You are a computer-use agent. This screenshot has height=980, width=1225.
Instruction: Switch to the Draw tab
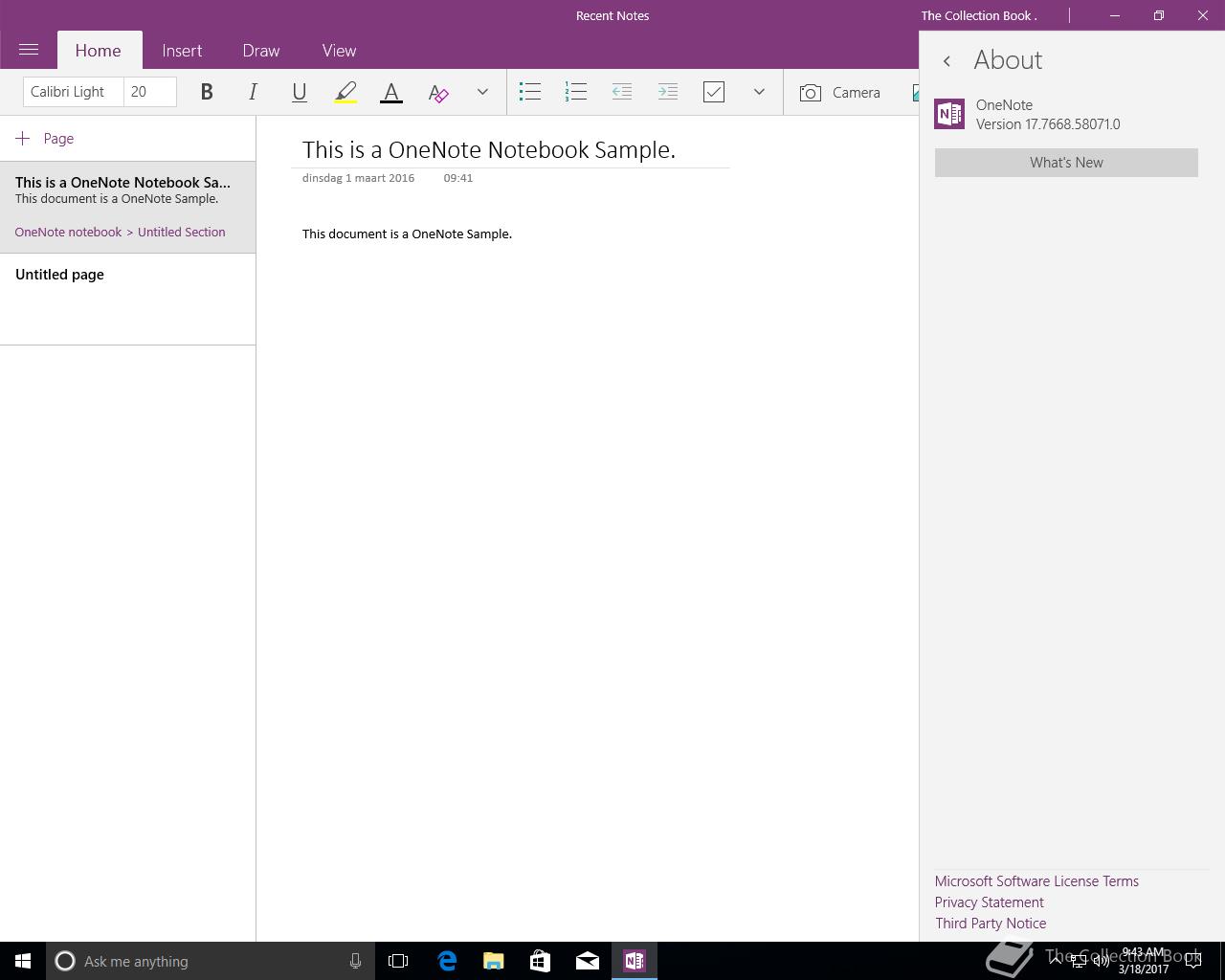pyautogui.click(x=260, y=51)
